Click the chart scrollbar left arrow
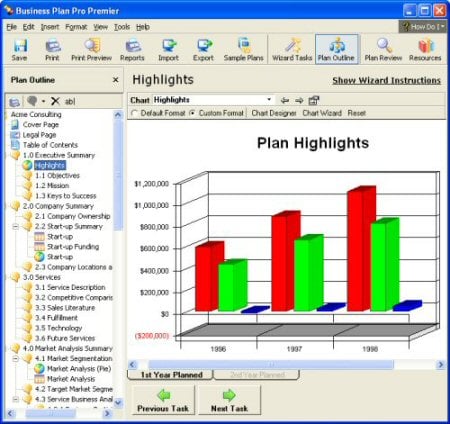The image size is (450, 424). (x=132, y=365)
